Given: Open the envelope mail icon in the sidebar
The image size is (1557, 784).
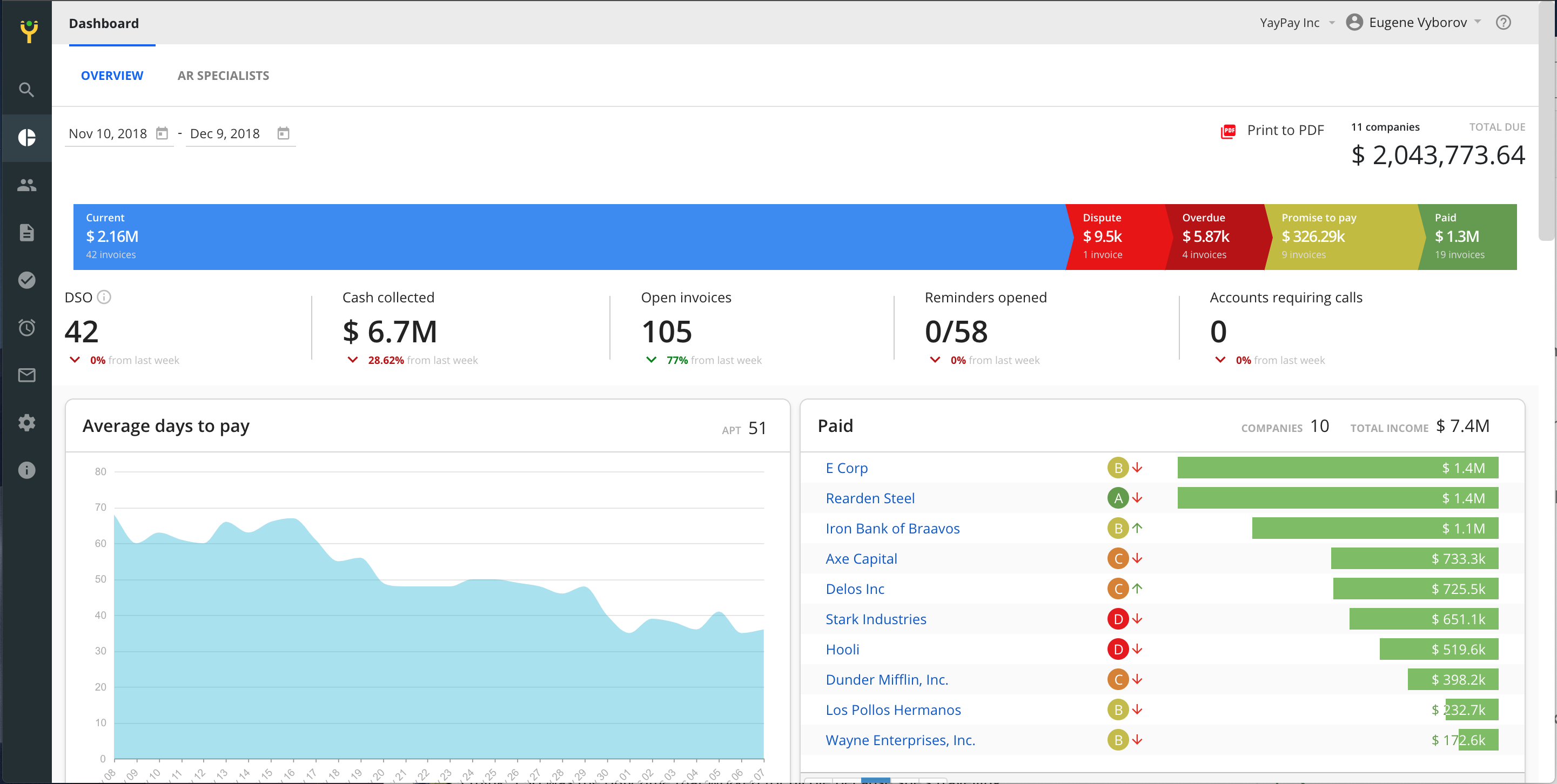Looking at the screenshot, I should pyautogui.click(x=26, y=375).
